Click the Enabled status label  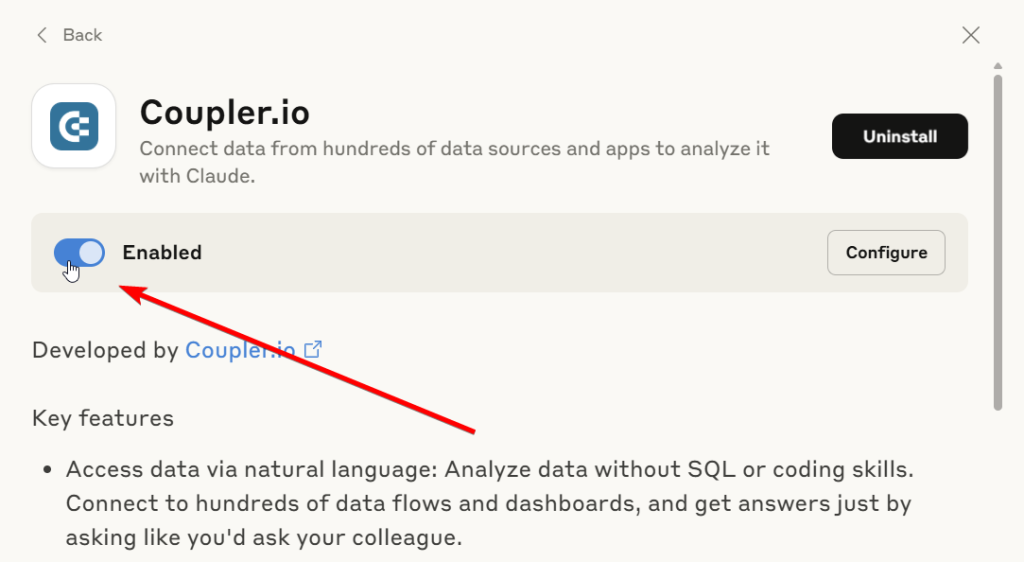coord(162,253)
